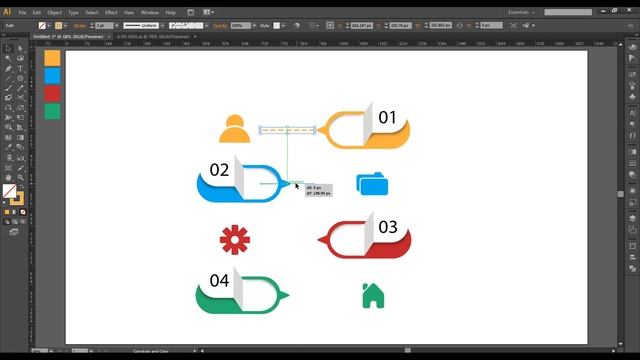Screen dimensions: 640x360
Task: Open the brush definition dropdown
Action: point(207,26)
